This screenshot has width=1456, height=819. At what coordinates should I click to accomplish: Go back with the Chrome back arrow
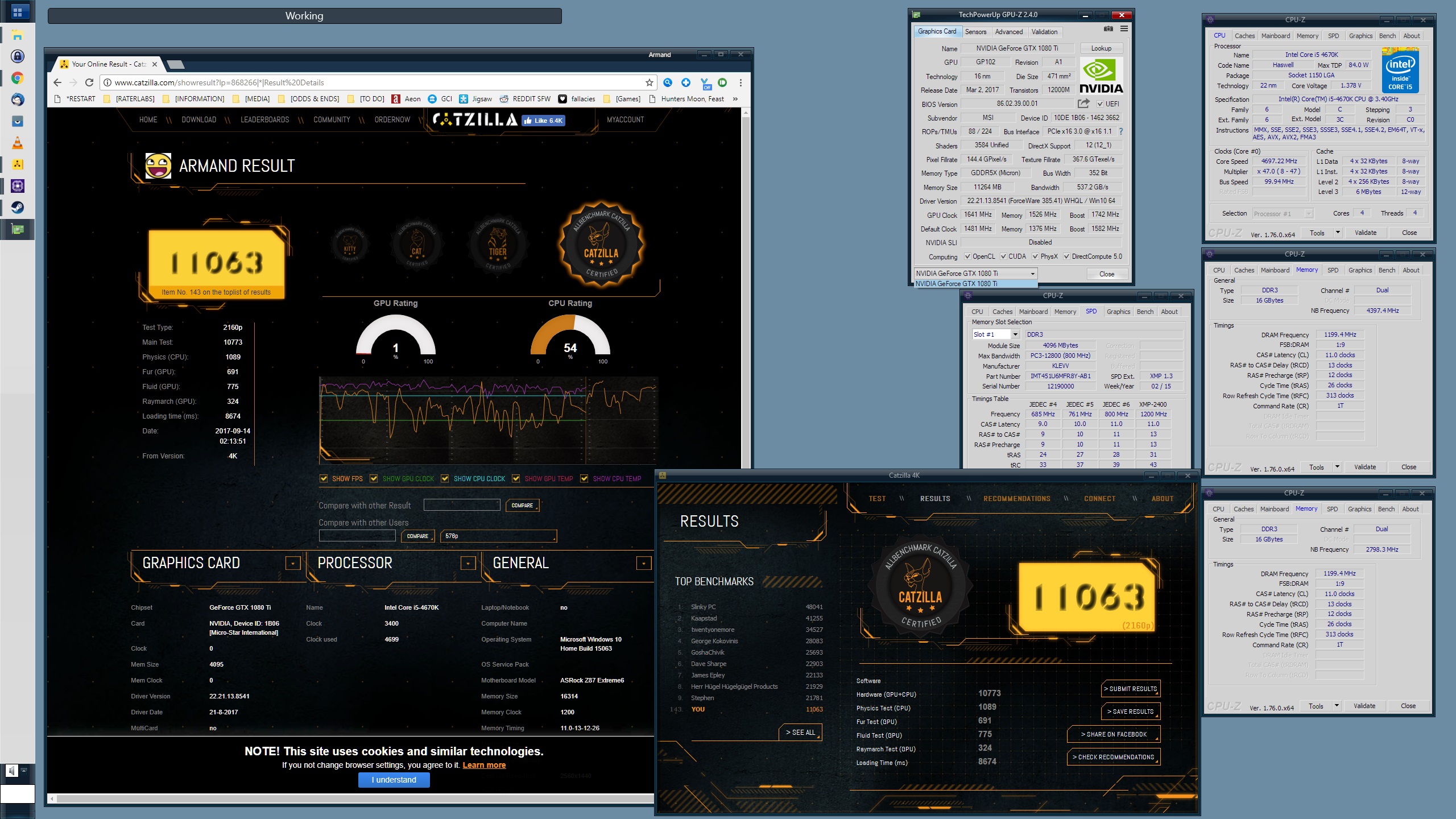pyautogui.click(x=57, y=82)
